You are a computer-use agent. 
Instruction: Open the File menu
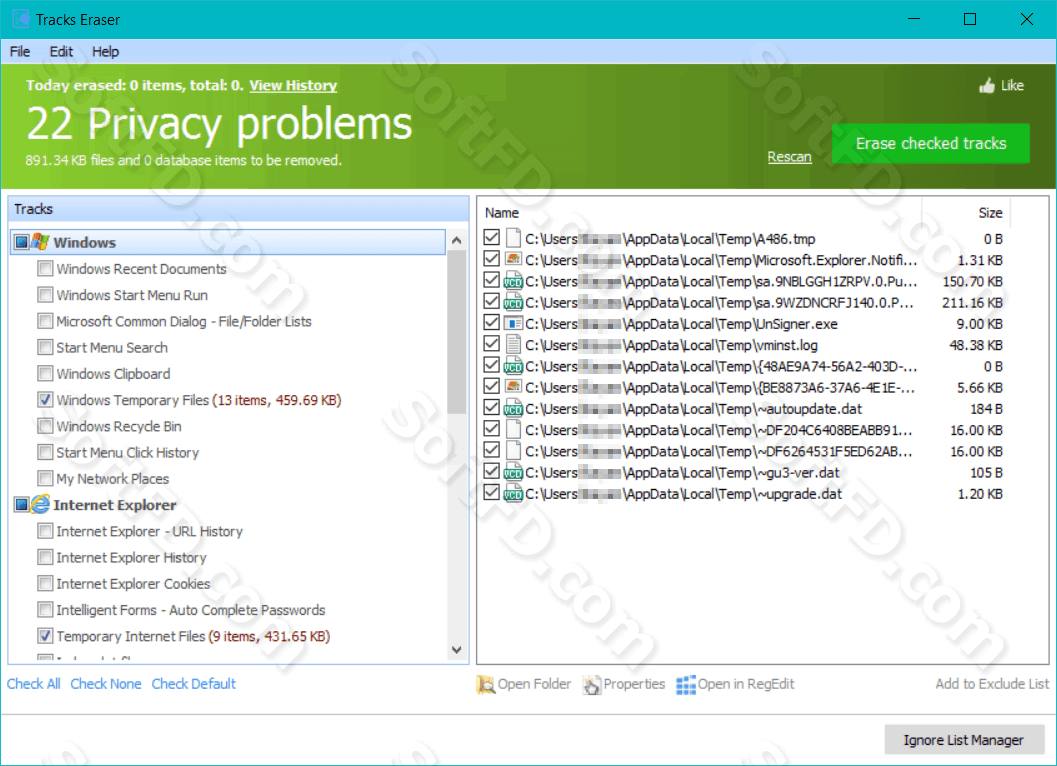20,52
